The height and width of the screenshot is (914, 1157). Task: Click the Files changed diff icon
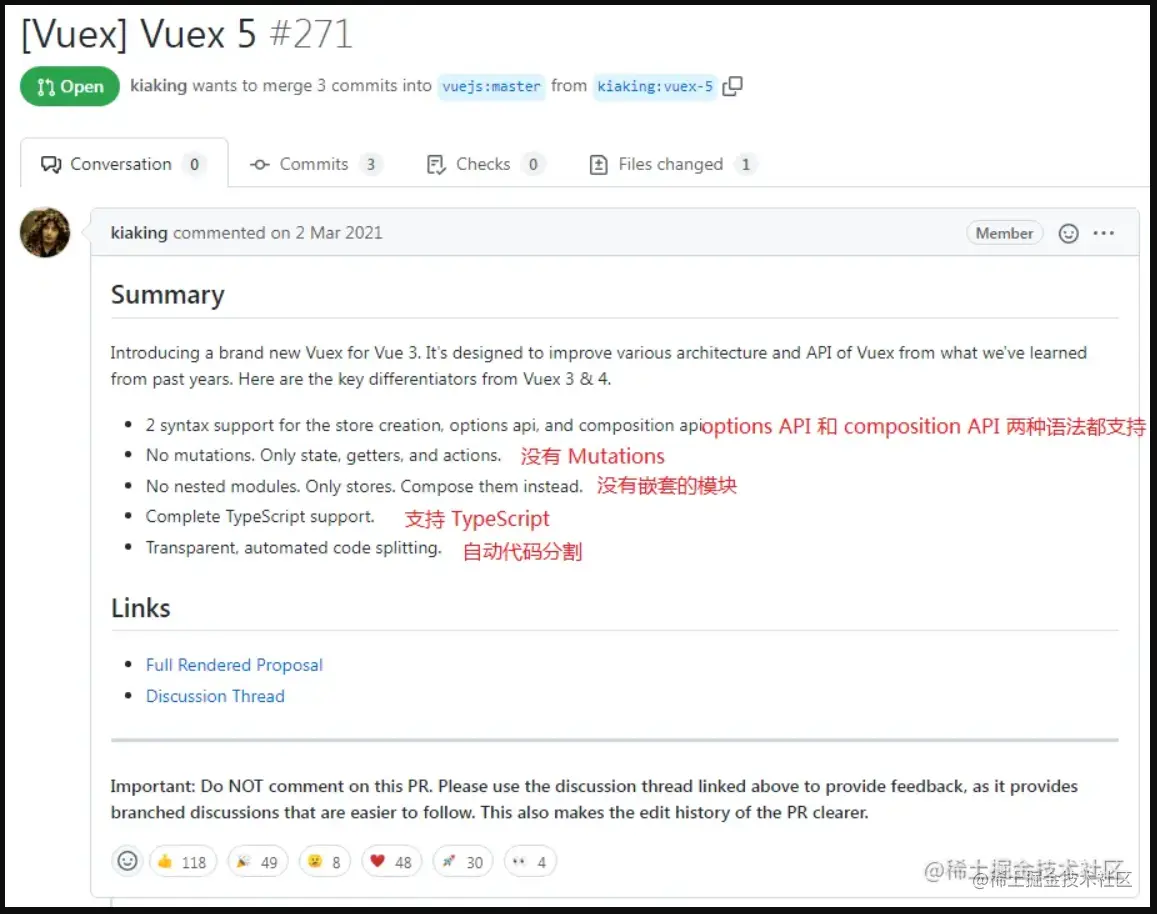coord(598,165)
